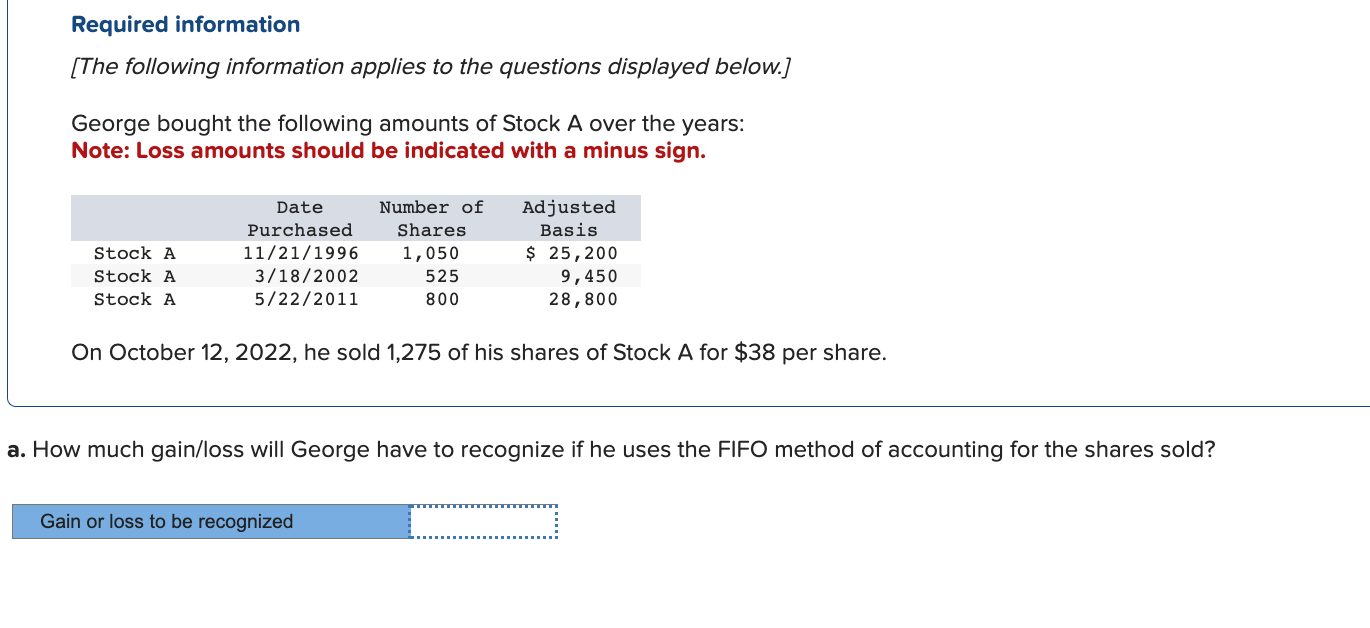Select the 'Adjusted Basis' column header
This screenshot has height=628, width=1370.
568,218
